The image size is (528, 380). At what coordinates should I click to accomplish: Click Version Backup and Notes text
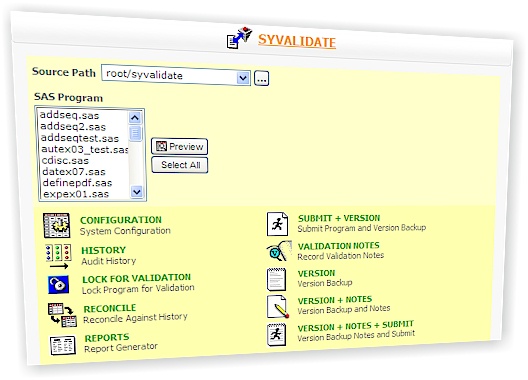[343, 309]
